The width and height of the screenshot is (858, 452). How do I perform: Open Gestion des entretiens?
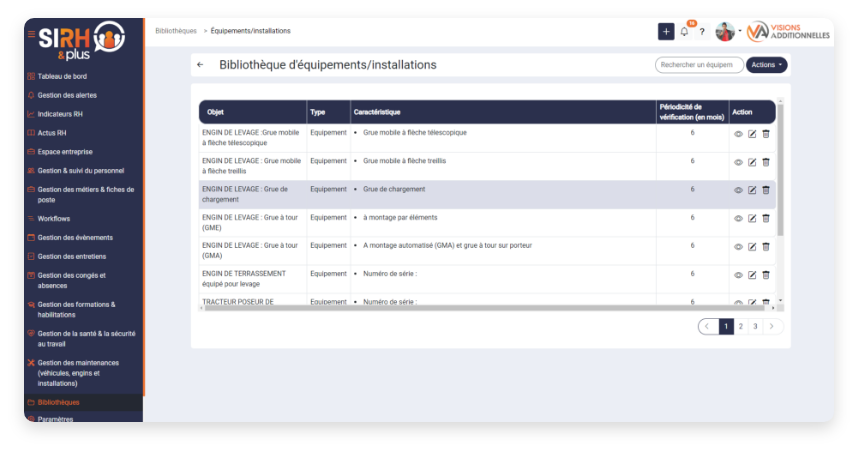[x=72, y=257]
